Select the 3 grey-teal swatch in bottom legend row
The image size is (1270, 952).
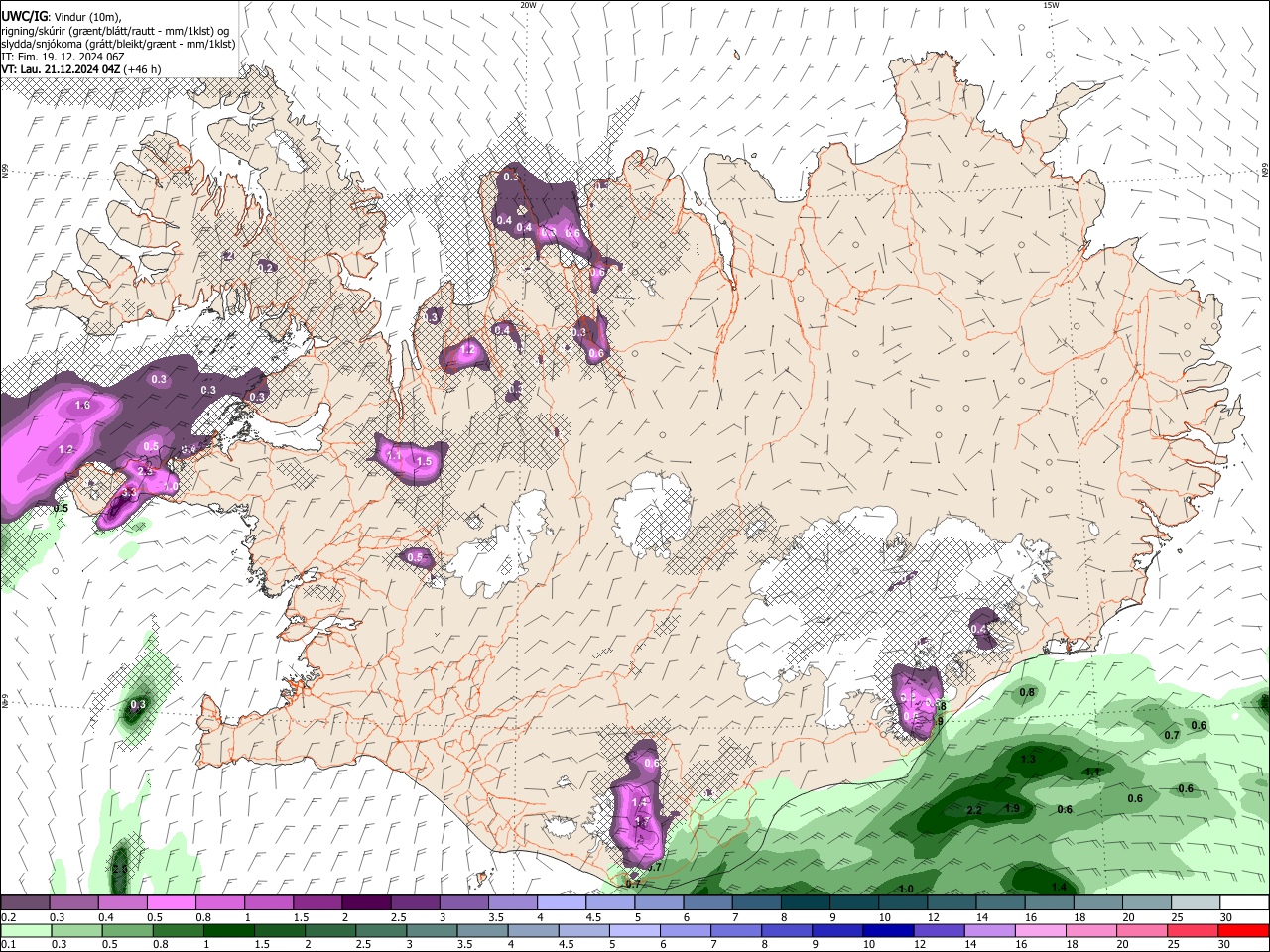tap(431, 931)
